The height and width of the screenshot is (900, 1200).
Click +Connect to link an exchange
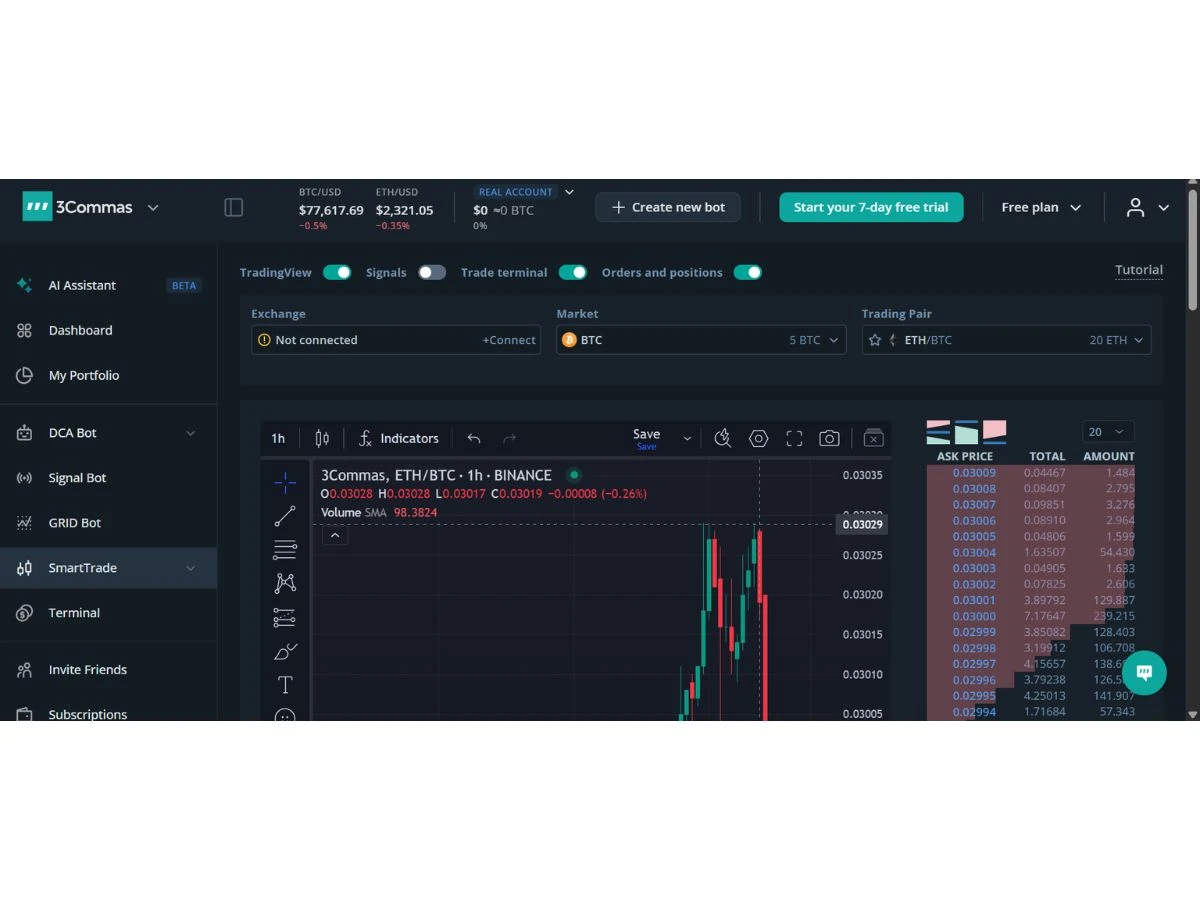[x=509, y=340]
